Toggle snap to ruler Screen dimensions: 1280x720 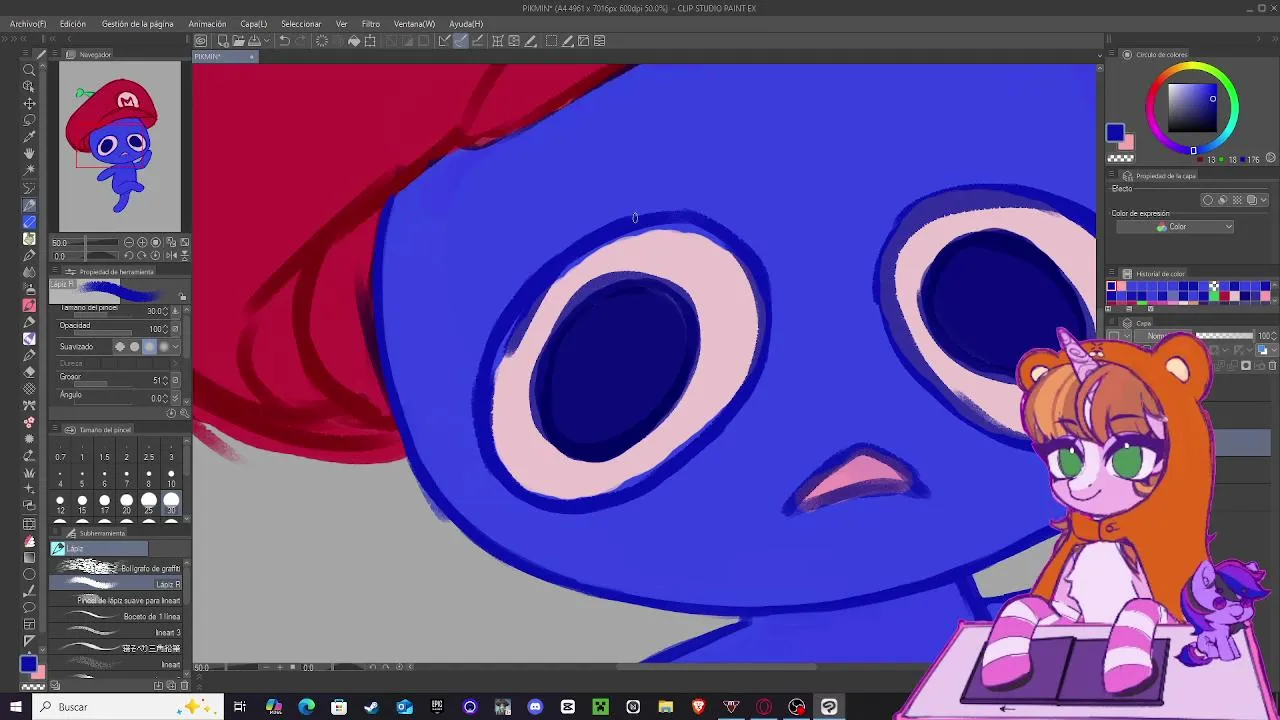pyautogui.click(x=444, y=41)
